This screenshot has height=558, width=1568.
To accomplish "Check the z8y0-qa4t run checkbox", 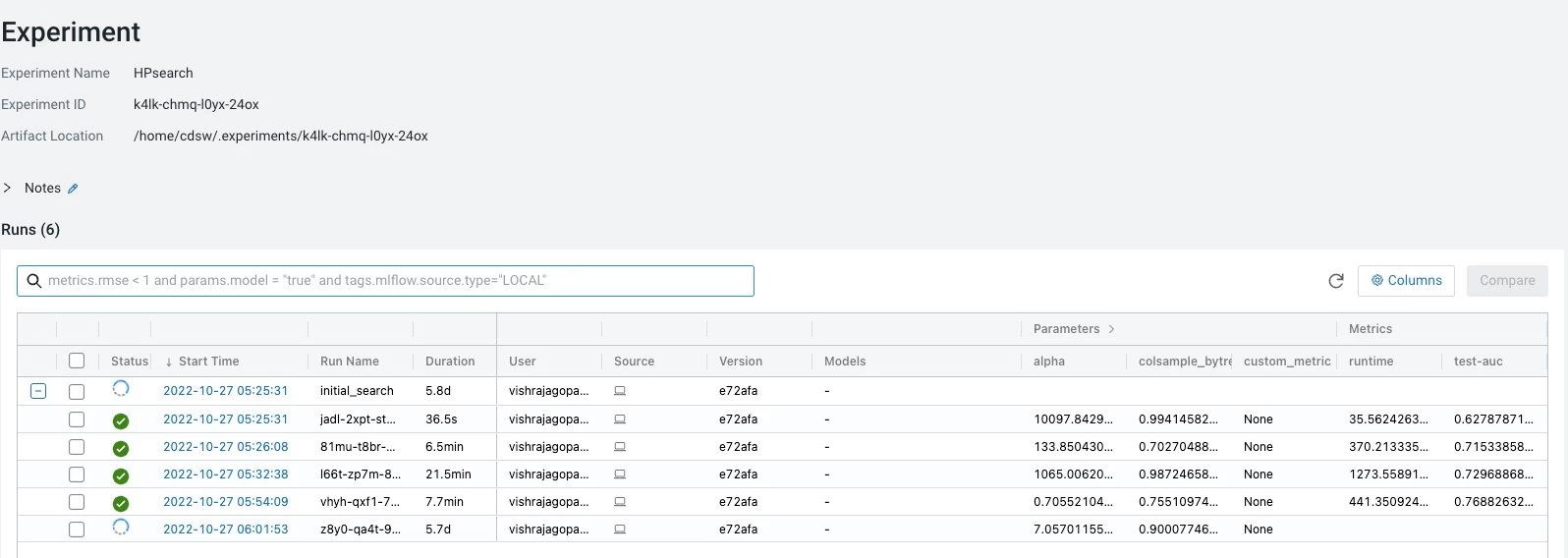I will point(77,530).
